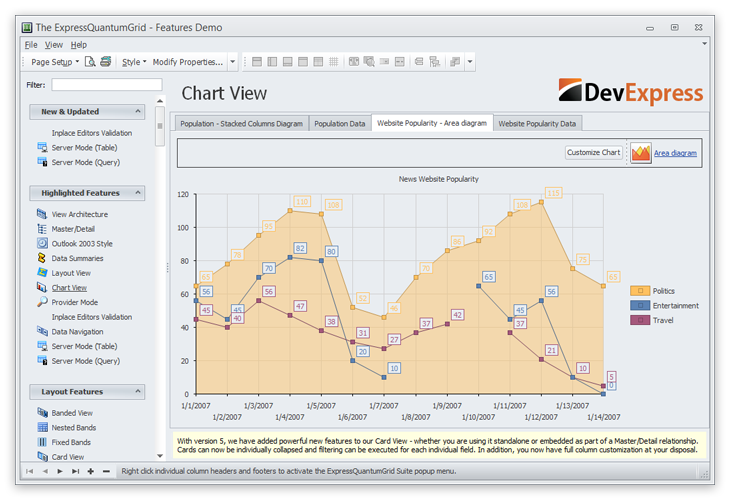Open the View menu
Image resolution: width=730 pixels, height=500 pixels.
(x=53, y=45)
